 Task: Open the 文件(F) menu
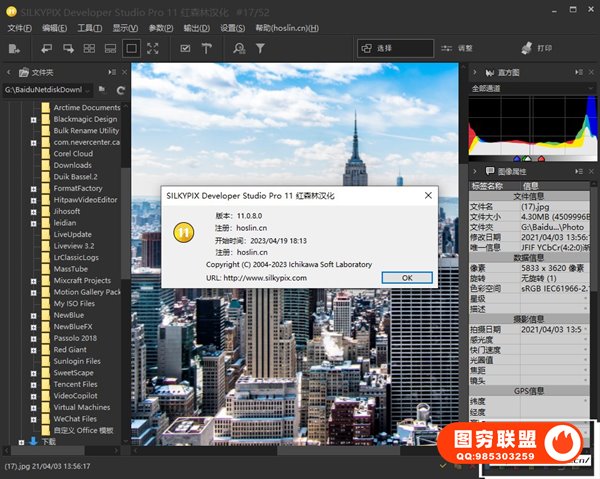[19, 28]
